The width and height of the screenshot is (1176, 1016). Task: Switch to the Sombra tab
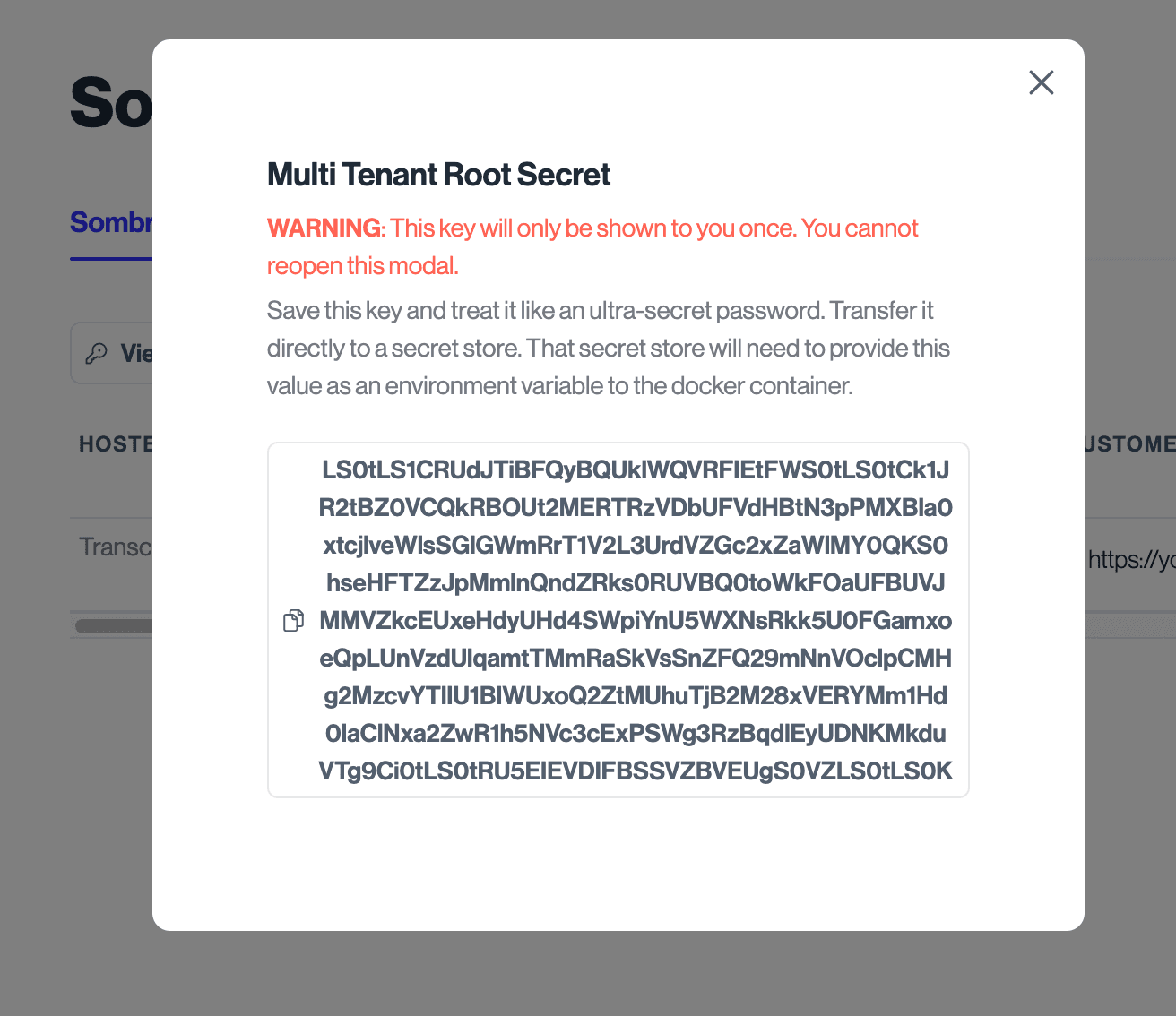[x=112, y=221]
